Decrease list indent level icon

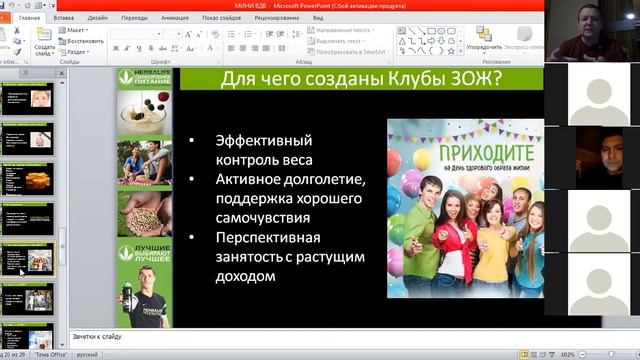[269, 34]
